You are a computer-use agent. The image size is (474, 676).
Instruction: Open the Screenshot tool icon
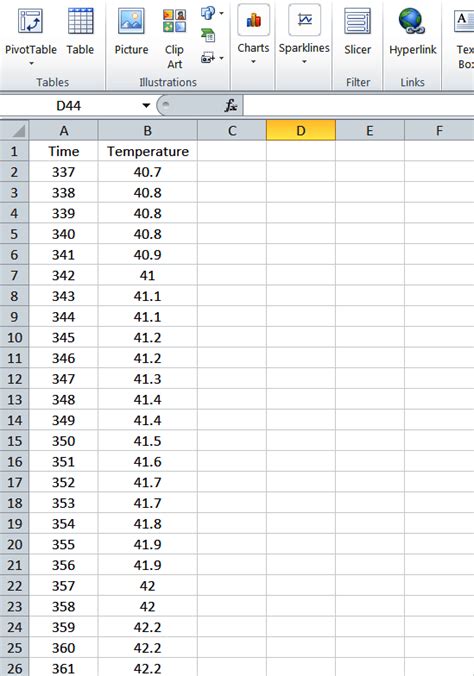tap(208, 57)
